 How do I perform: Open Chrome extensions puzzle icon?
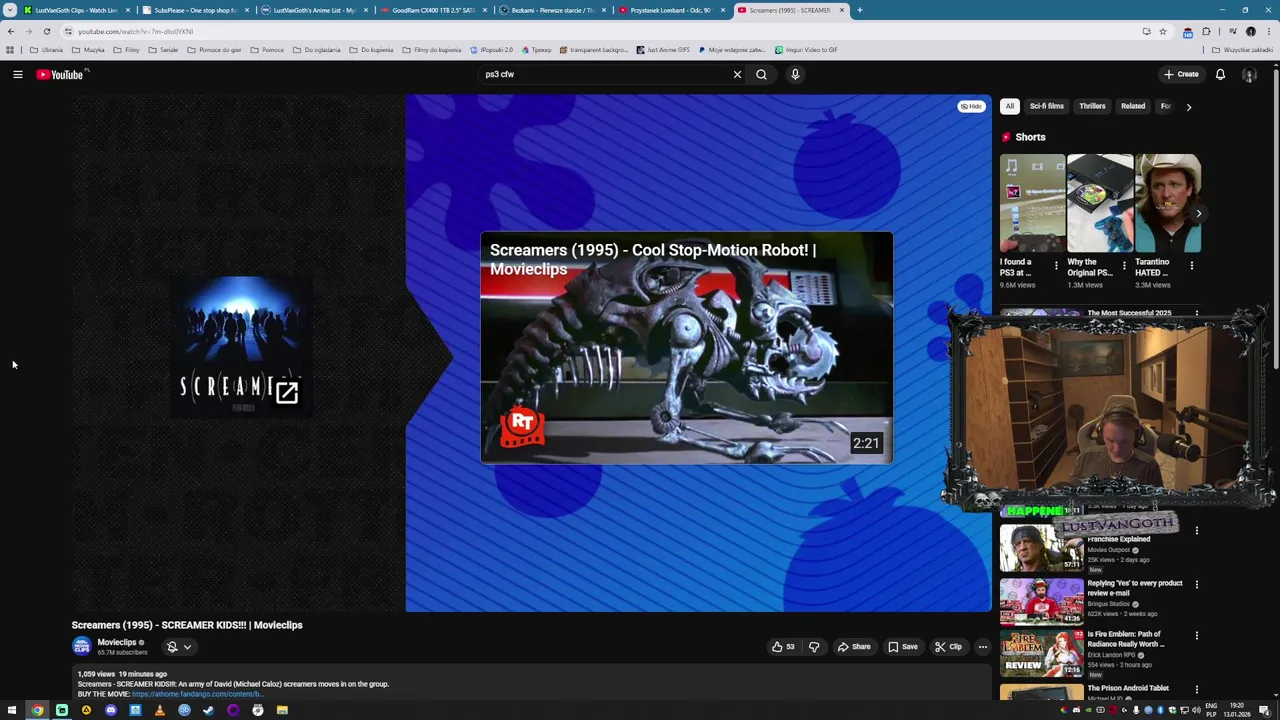(x=1206, y=31)
